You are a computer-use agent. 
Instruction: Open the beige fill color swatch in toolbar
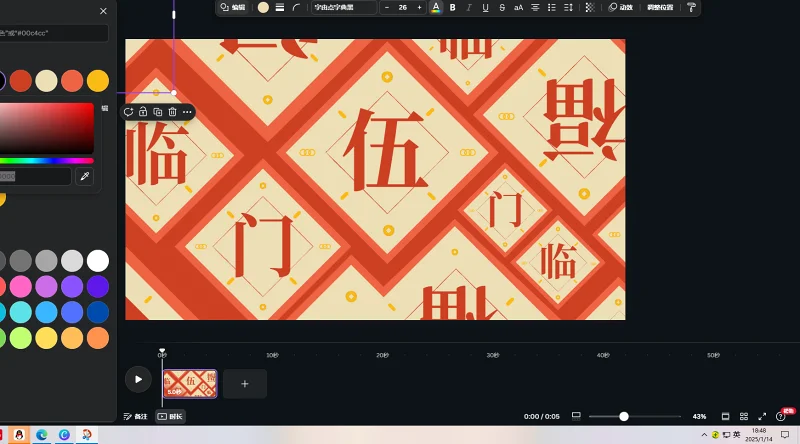(263, 7)
